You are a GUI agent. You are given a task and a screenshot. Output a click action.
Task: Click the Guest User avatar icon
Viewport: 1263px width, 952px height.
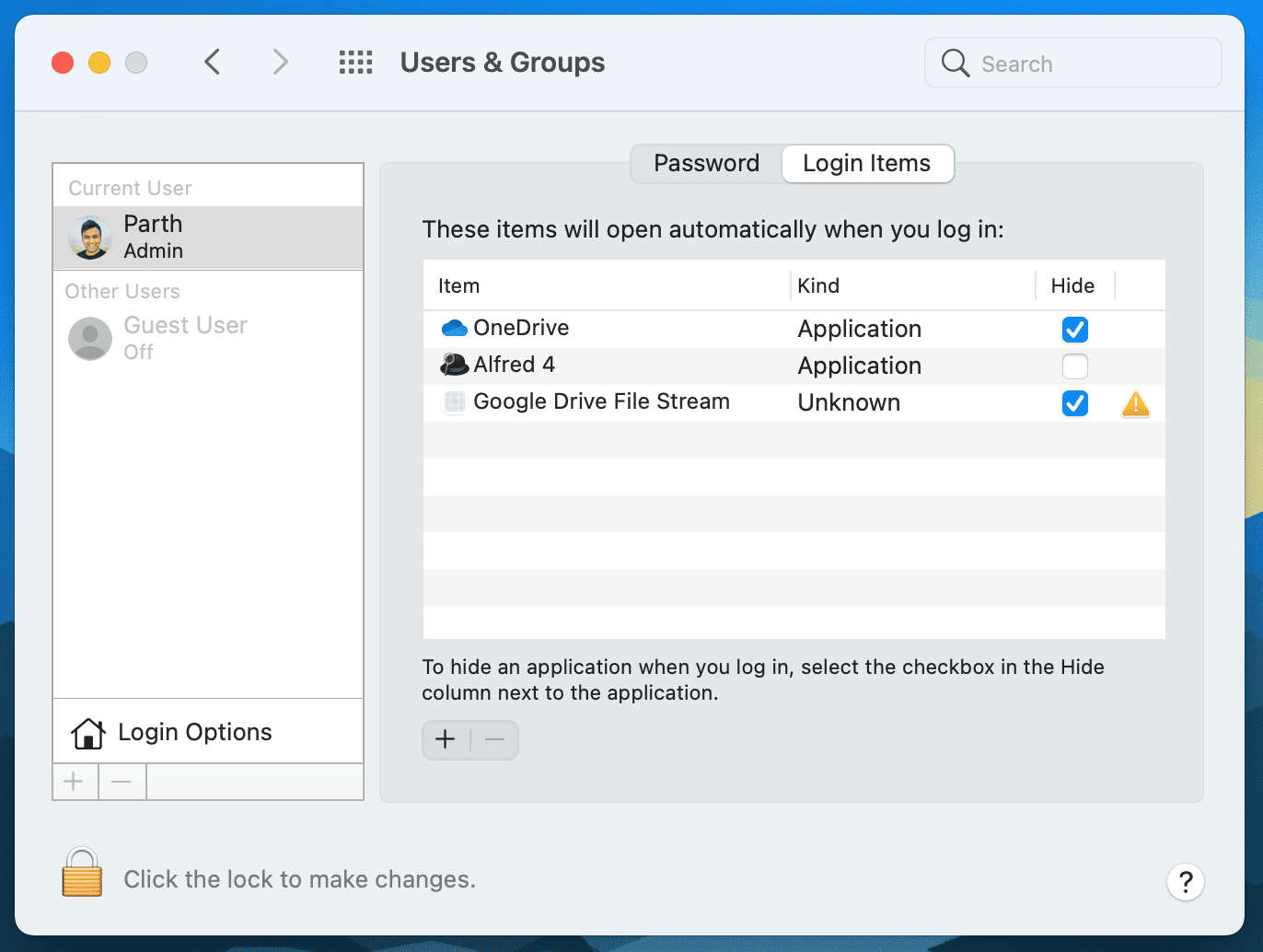[90, 339]
